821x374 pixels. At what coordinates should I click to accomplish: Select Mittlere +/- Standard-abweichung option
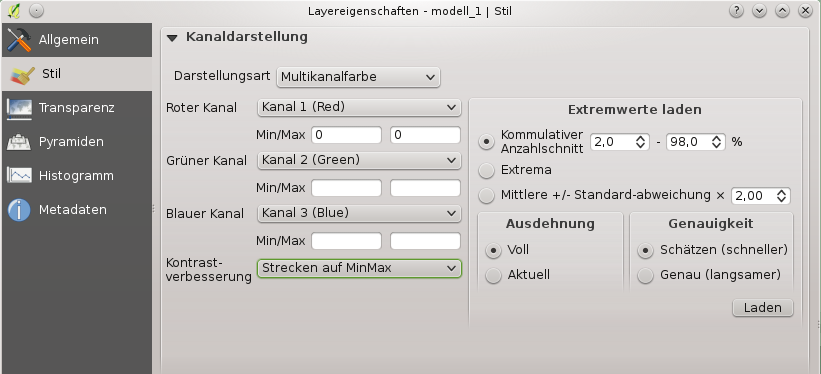click(487, 195)
